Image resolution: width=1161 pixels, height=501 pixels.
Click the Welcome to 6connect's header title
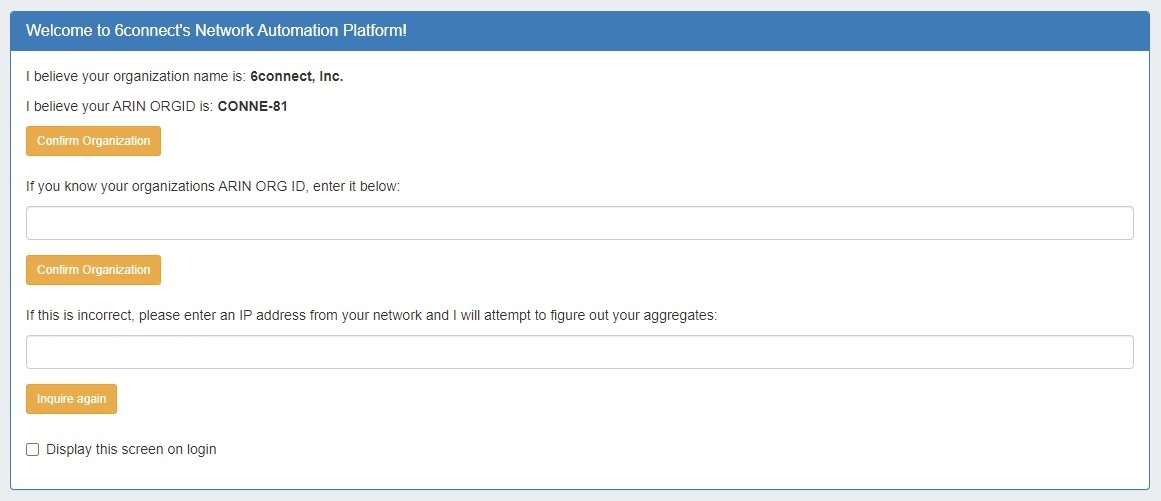216,31
